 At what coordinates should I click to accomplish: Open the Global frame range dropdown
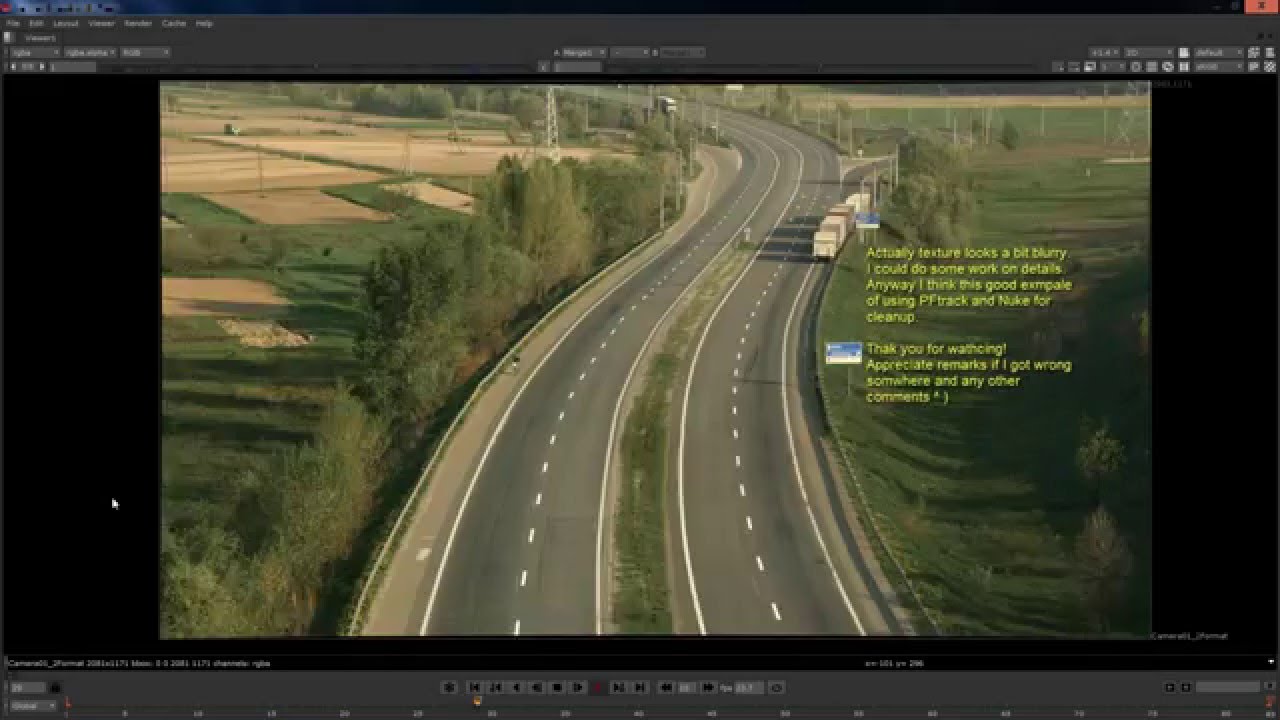(x=33, y=705)
